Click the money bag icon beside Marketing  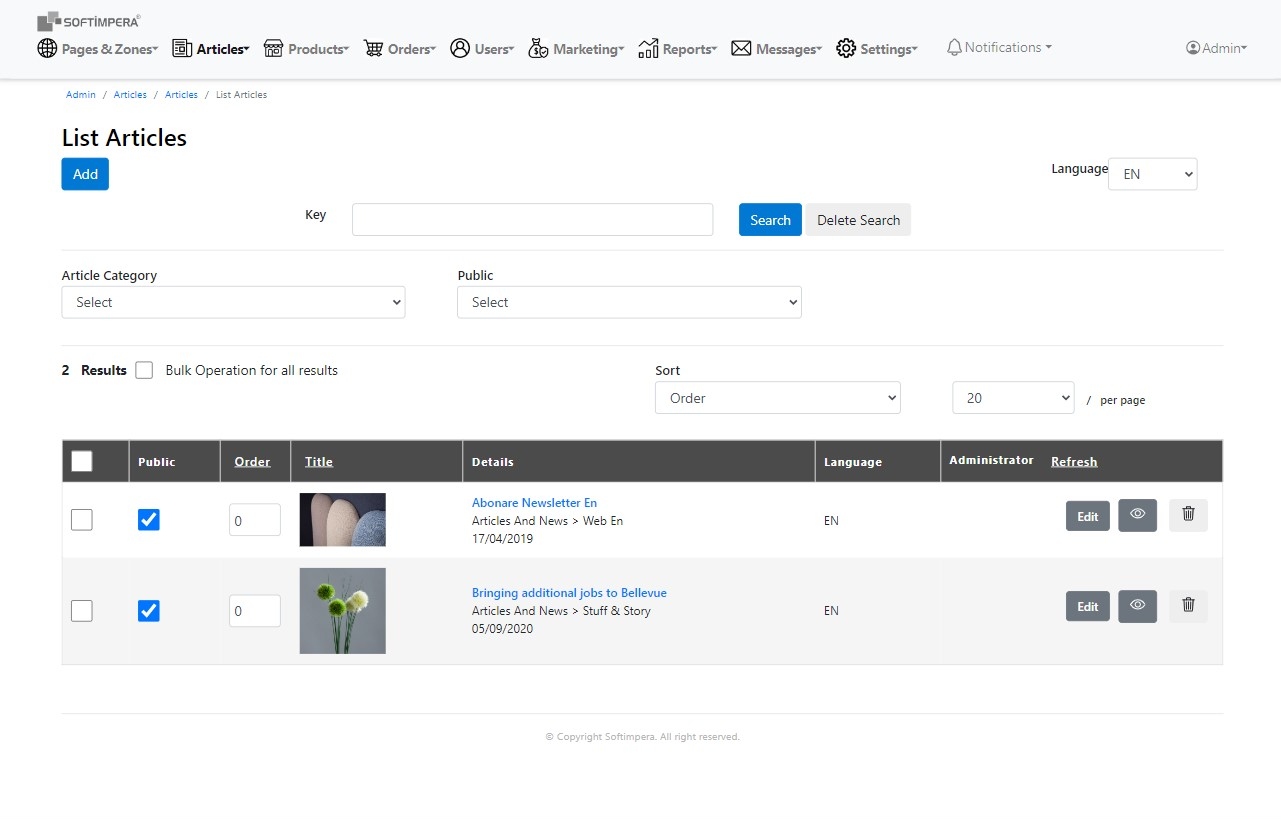coord(538,48)
